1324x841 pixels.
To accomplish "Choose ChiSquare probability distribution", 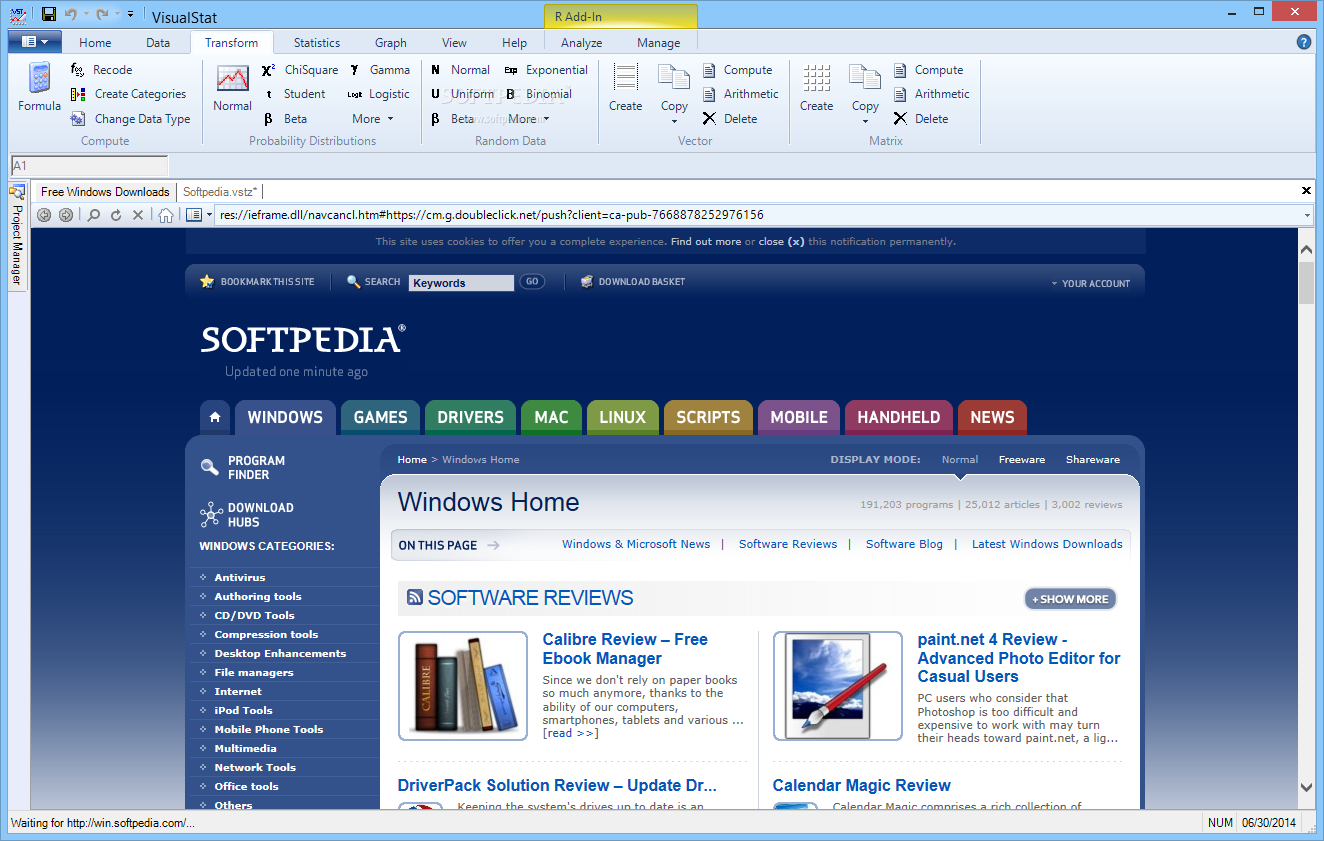I will pyautogui.click(x=300, y=70).
